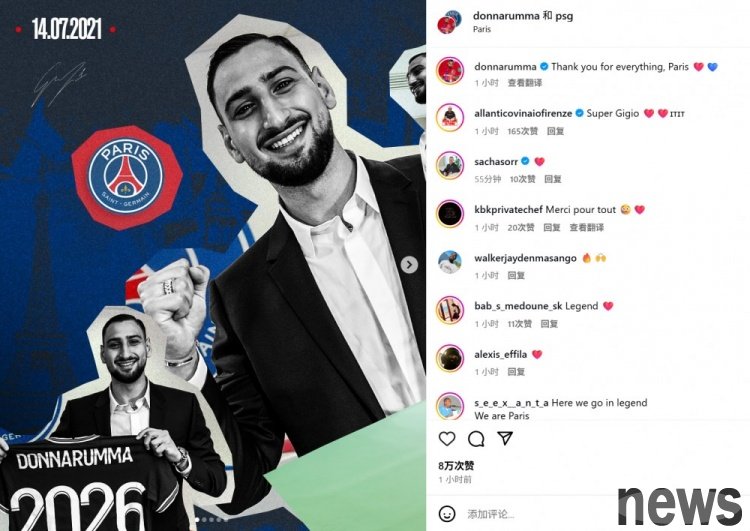View the allanticovinaiofirenze profile picture
This screenshot has width=750, height=531.
click(450, 117)
